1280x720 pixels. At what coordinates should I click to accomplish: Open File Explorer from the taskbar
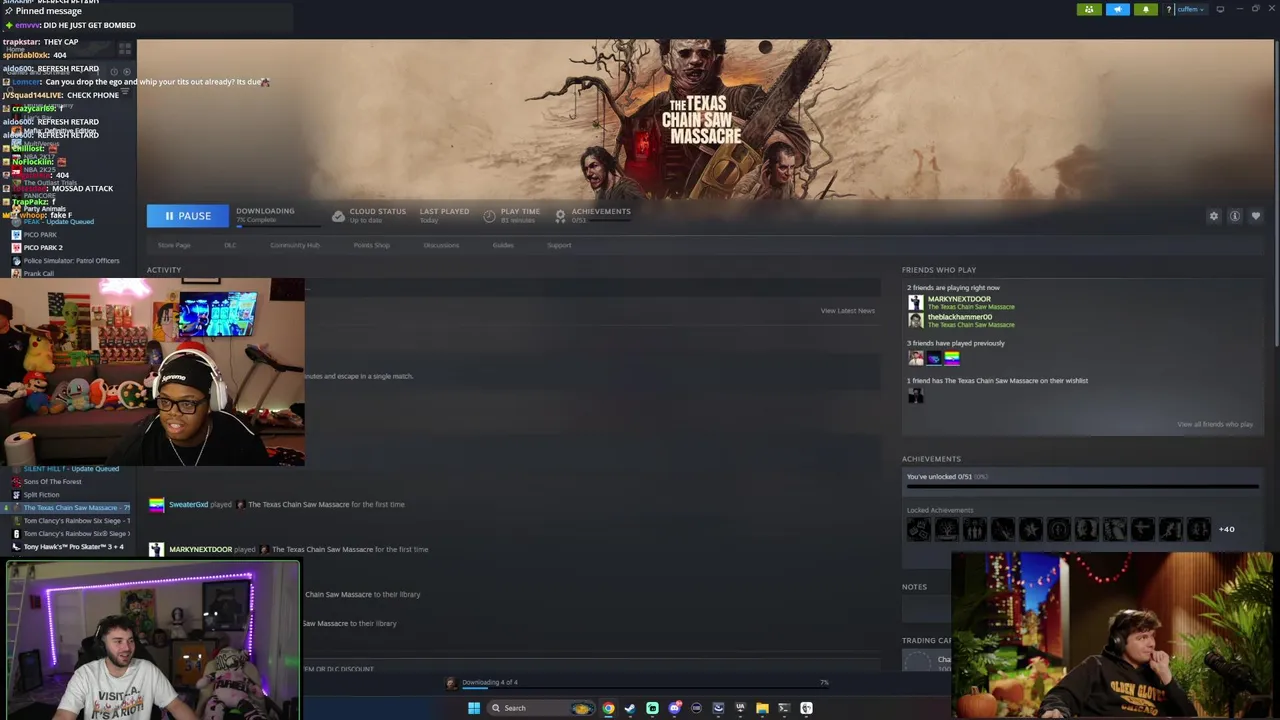pyautogui.click(x=762, y=708)
